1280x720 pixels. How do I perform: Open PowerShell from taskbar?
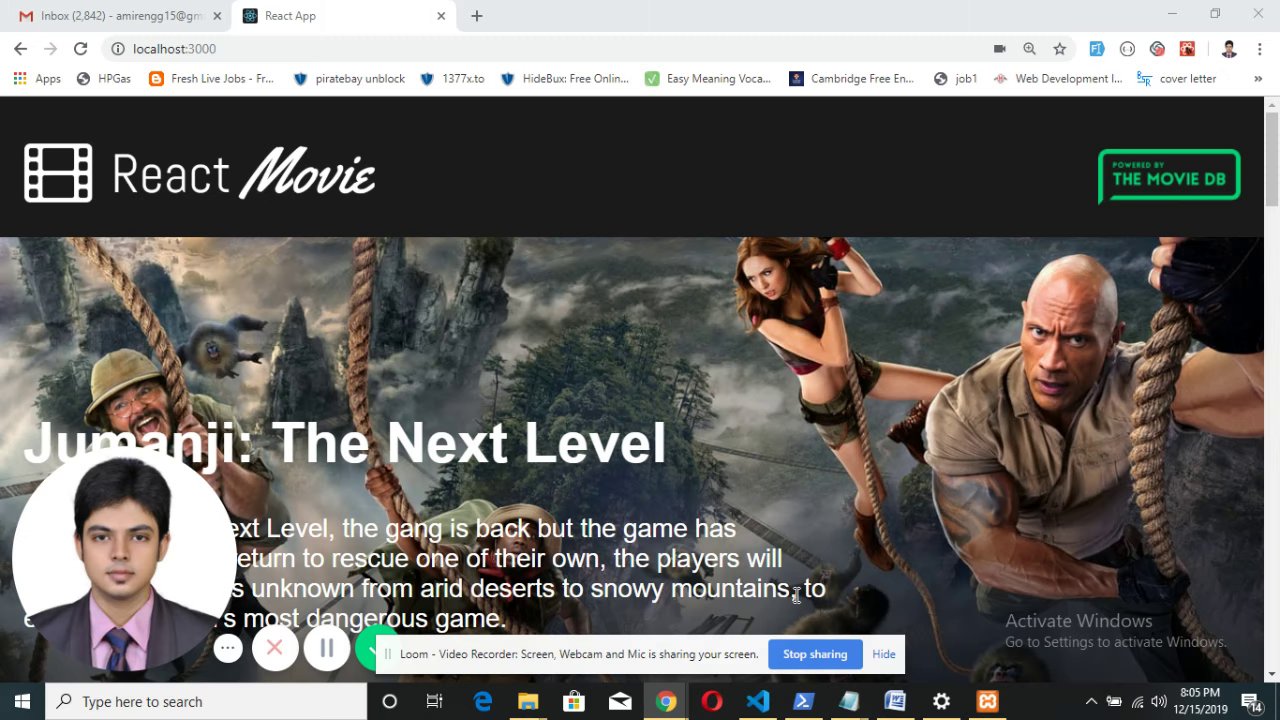[803, 701]
